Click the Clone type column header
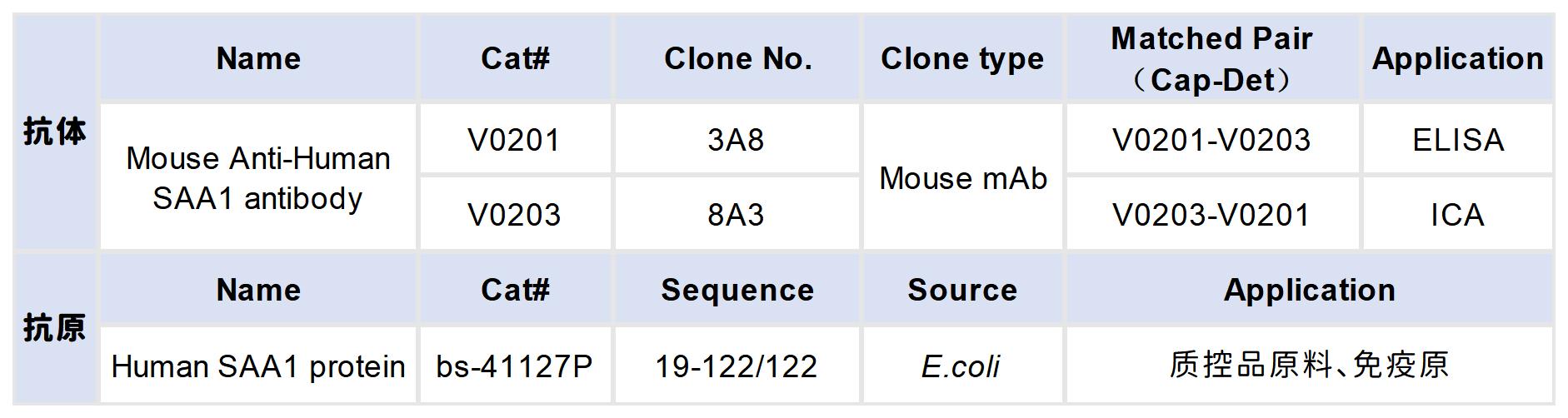 click(962, 58)
